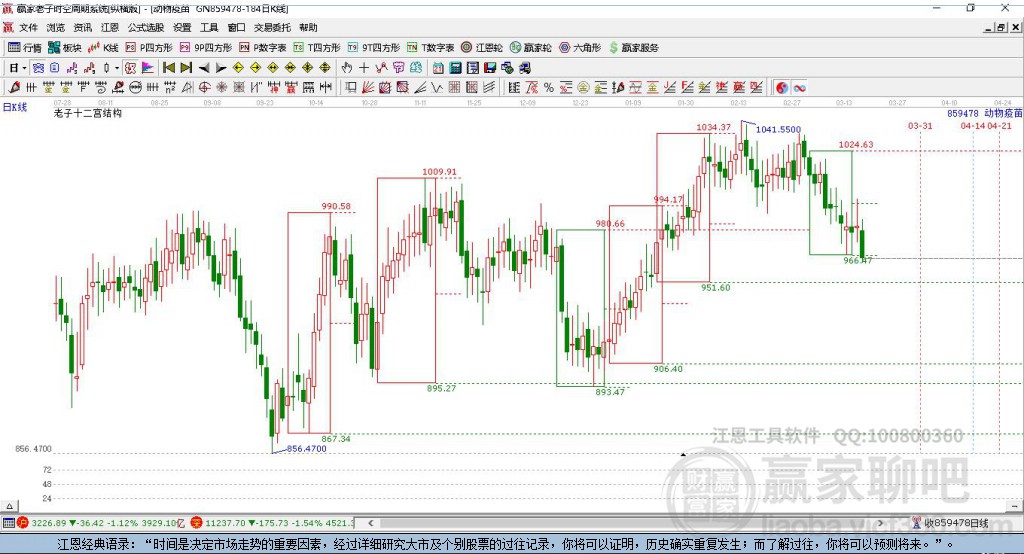Expand the candlestick style dropdown arrow
Screen dimensions: 1024x554
[x=117, y=68]
